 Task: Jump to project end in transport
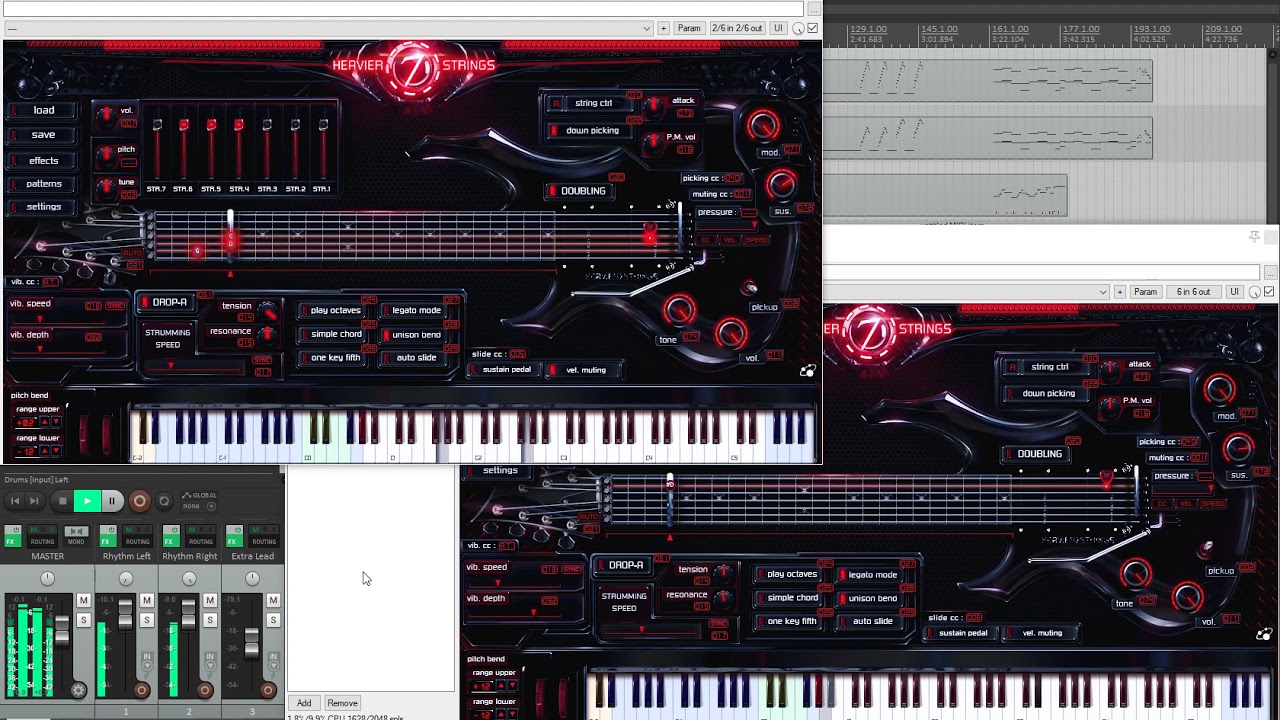[34, 501]
